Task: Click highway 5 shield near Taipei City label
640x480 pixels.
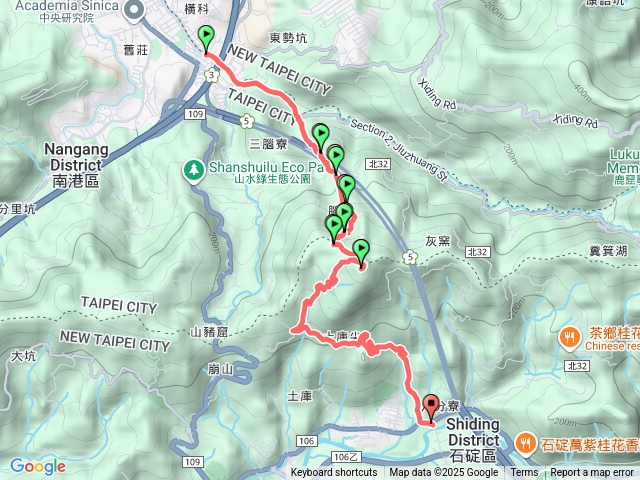Action: 247,121
